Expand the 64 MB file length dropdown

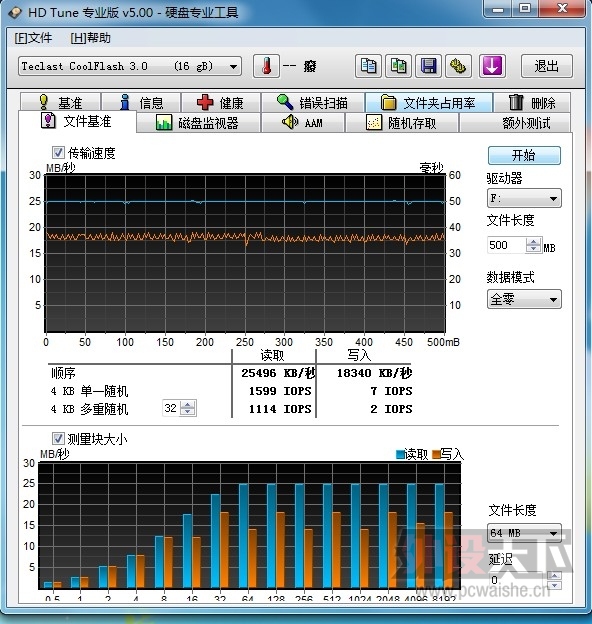553,533
